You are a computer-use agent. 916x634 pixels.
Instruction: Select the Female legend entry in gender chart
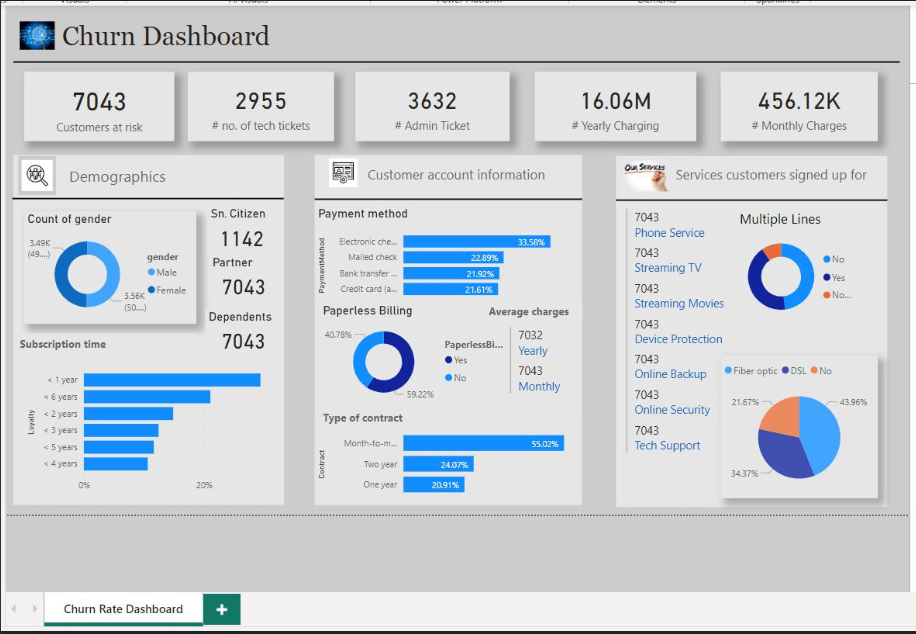152,290
